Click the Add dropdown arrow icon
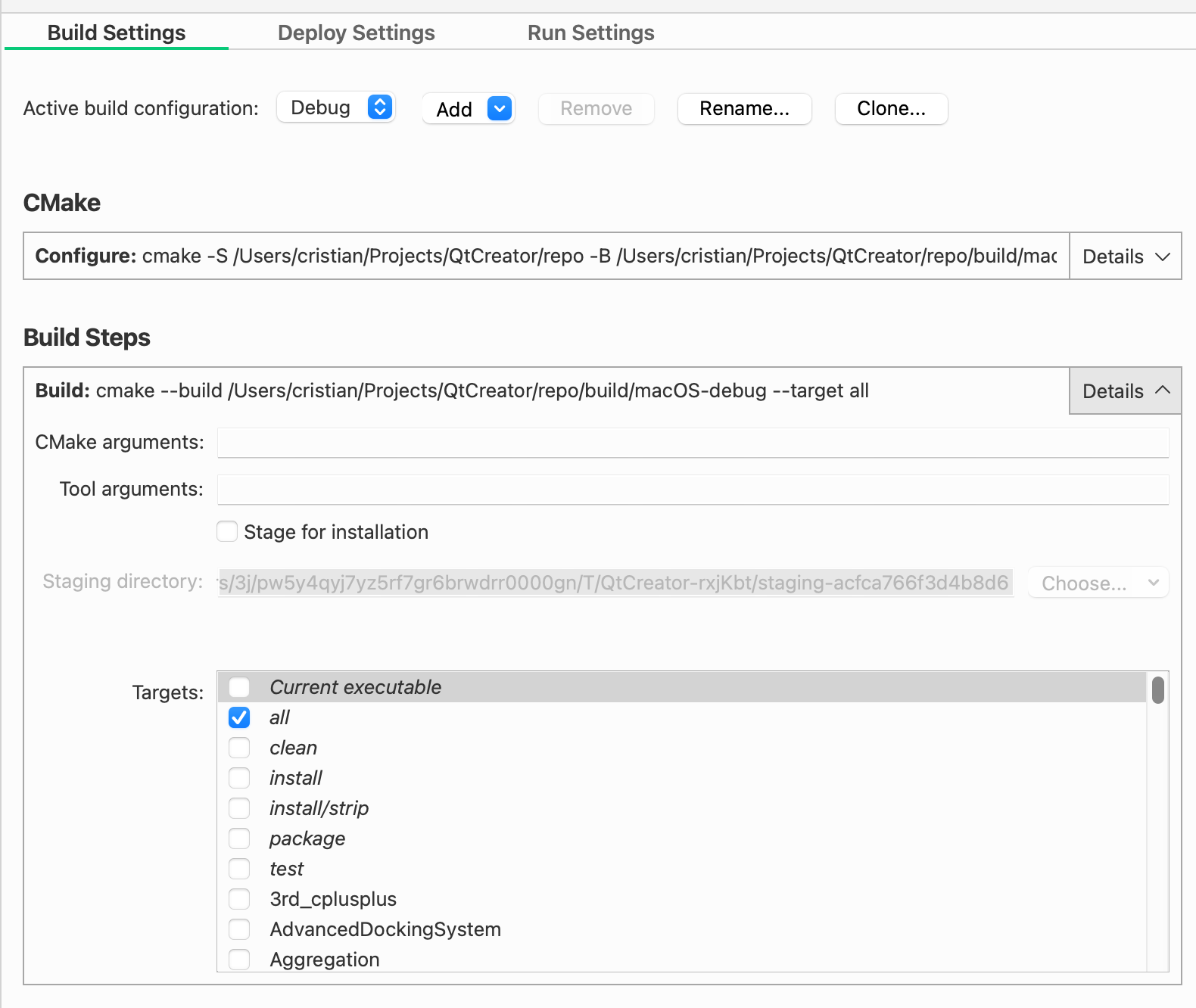Screen dimensions: 1196x1008 click(x=500, y=108)
